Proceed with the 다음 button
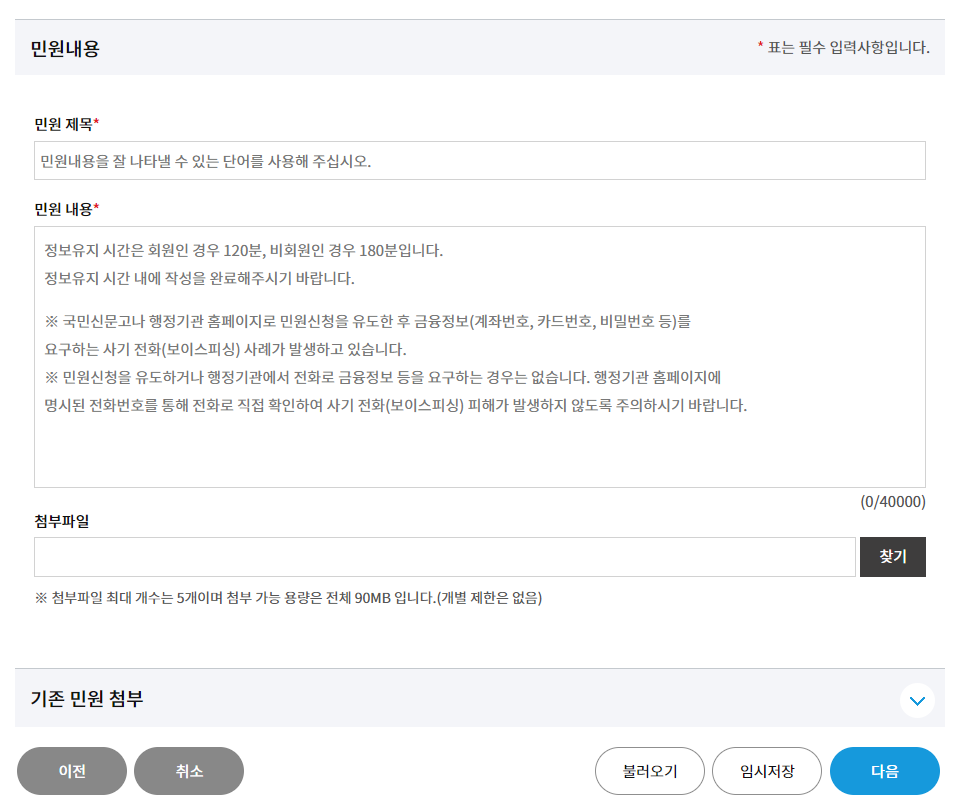959x812 pixels. pyautogui.click(x=884, y=771)
